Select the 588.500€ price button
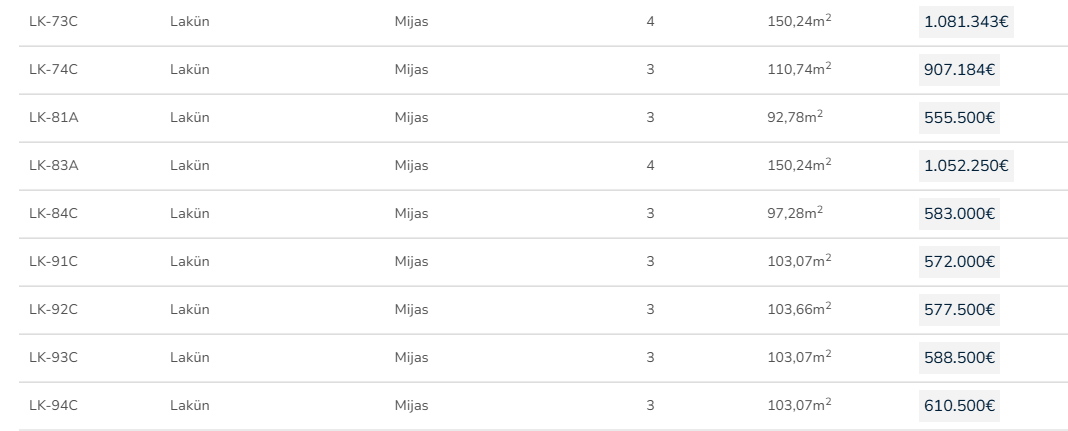This screenshot has height=431, width=1068. click(x=959, y=357)
